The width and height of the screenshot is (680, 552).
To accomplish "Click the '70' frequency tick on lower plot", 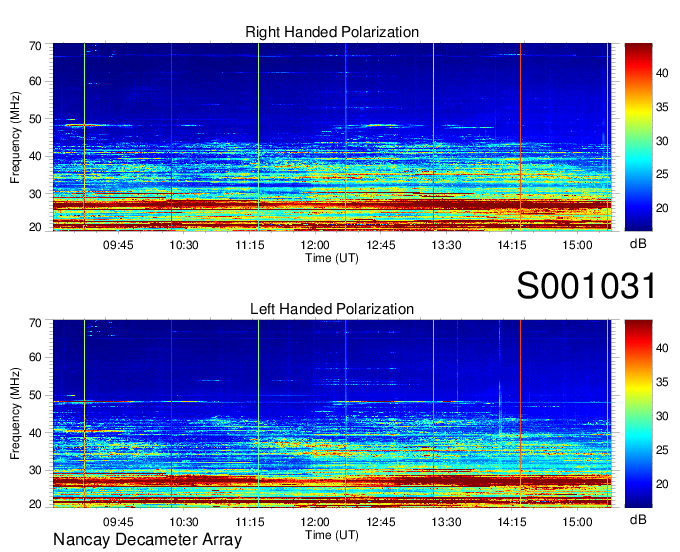I will pos(35,323).
